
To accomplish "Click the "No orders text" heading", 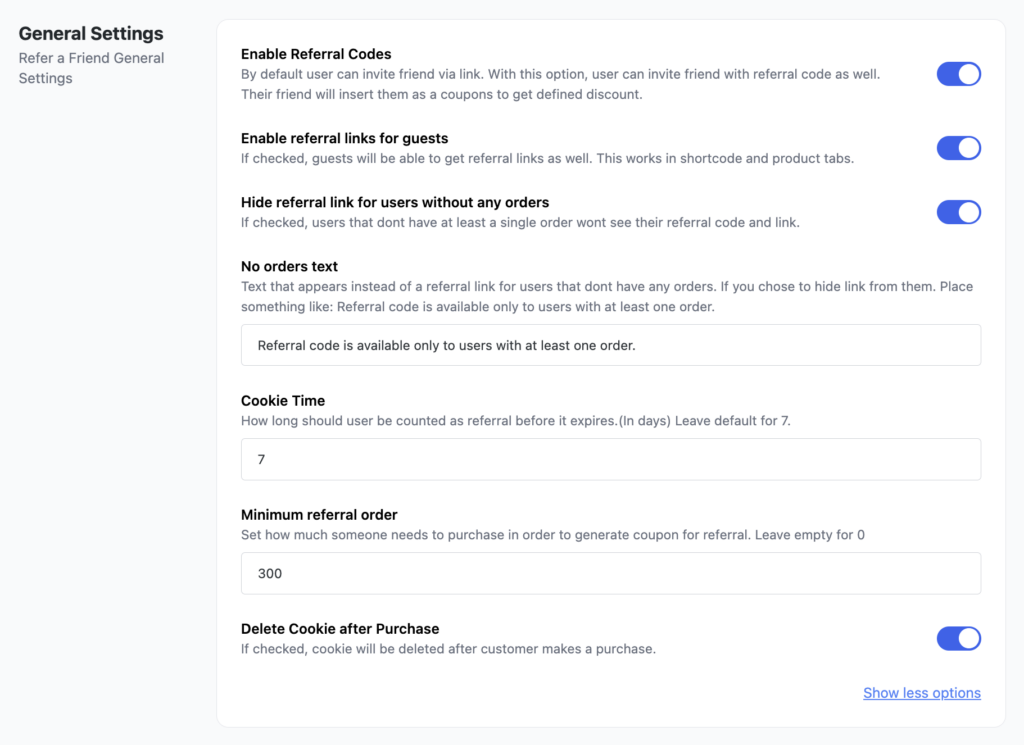I will point(289,266).
